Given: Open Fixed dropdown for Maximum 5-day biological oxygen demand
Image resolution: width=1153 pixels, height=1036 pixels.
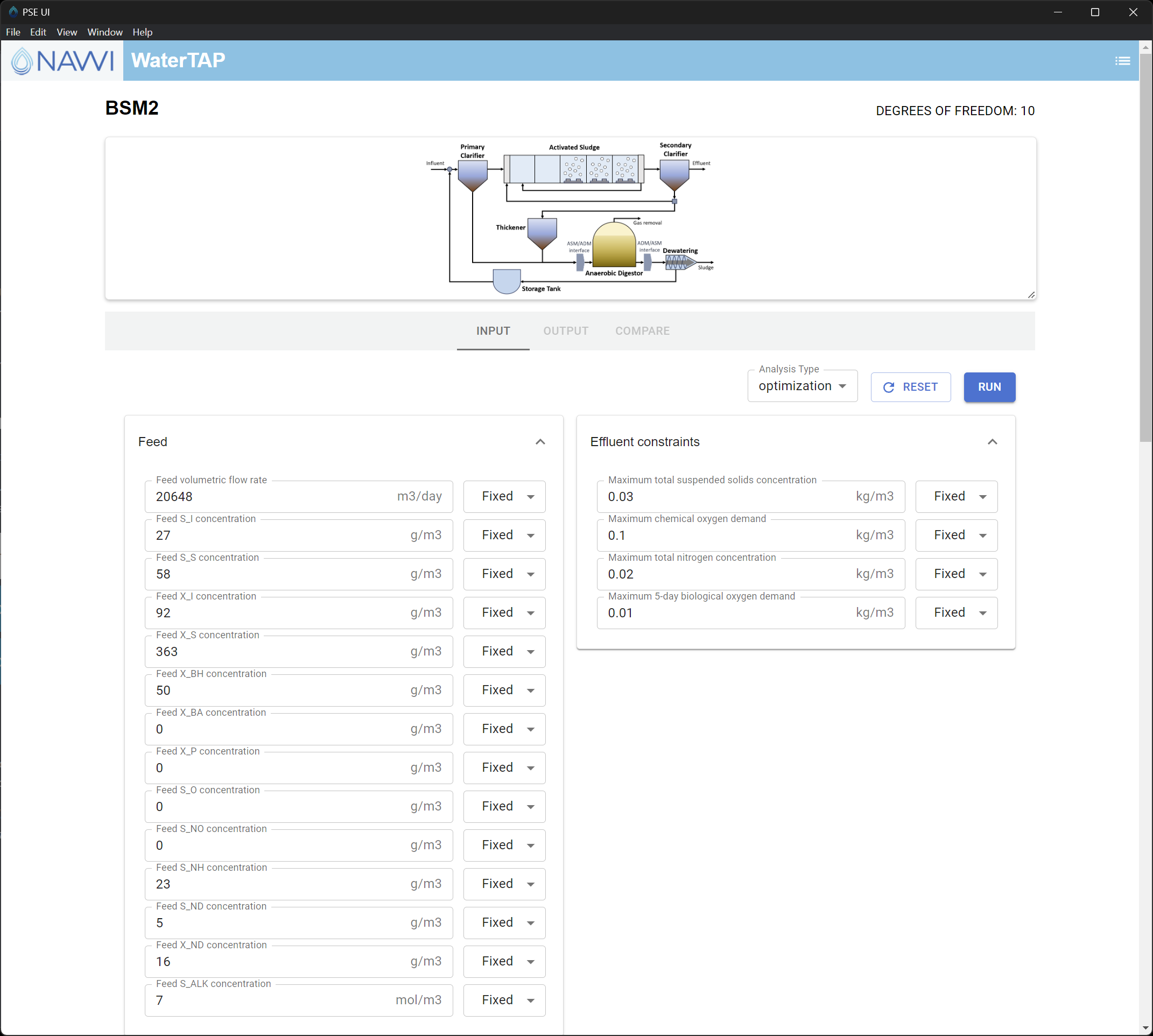Looking at the screenshot, I should 957,612.
